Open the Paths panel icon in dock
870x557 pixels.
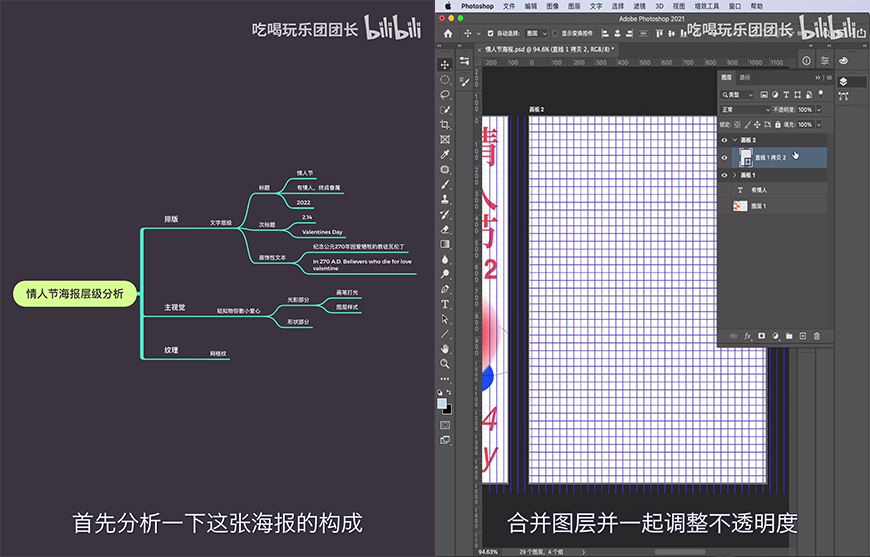843,96
